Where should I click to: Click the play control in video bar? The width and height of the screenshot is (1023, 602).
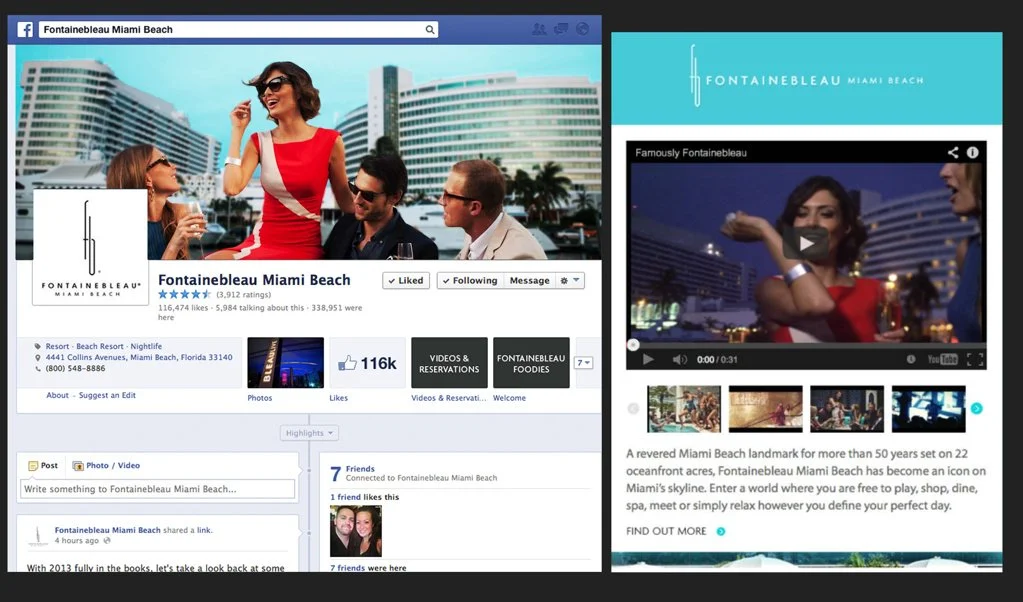click(648, 359)
